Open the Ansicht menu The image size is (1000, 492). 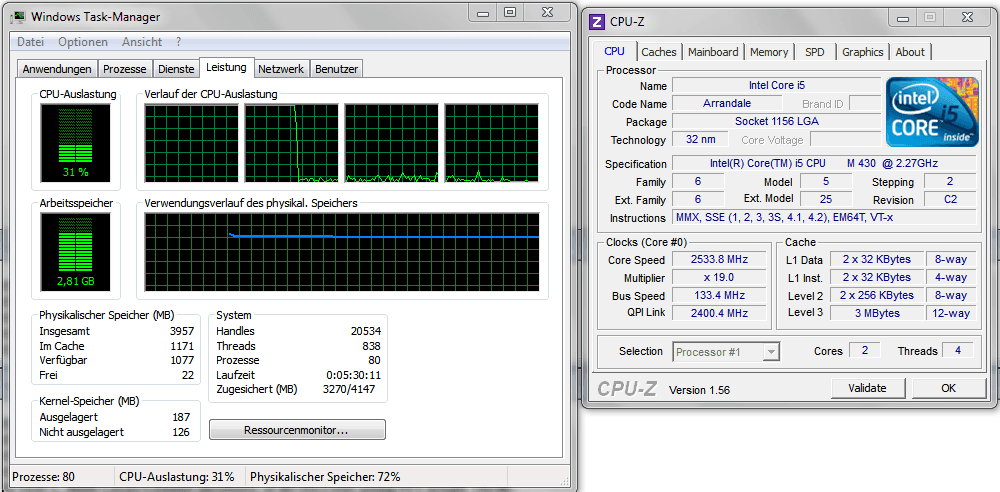coord(142,42)
